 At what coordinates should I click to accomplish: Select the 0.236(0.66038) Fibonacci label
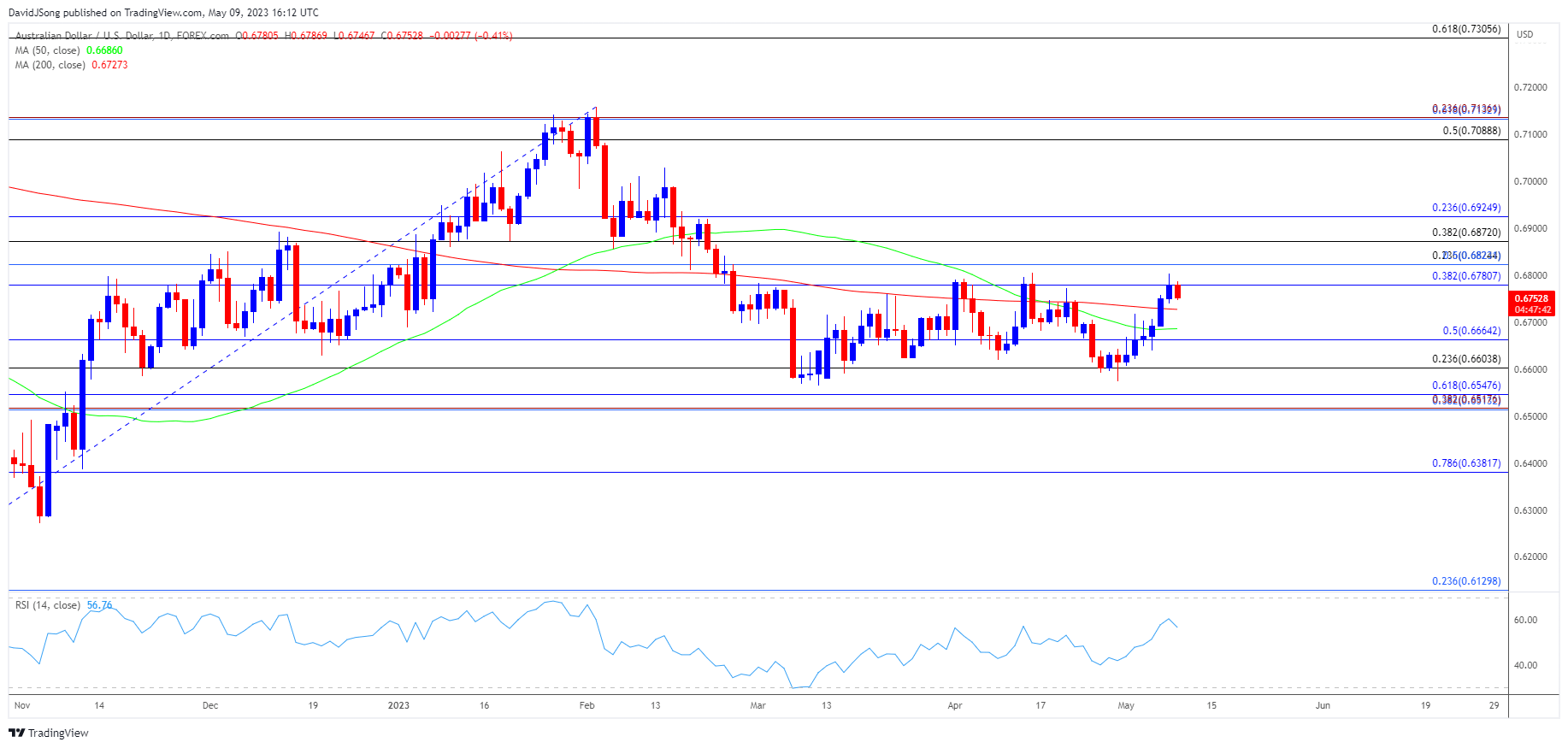(1466, 359)
